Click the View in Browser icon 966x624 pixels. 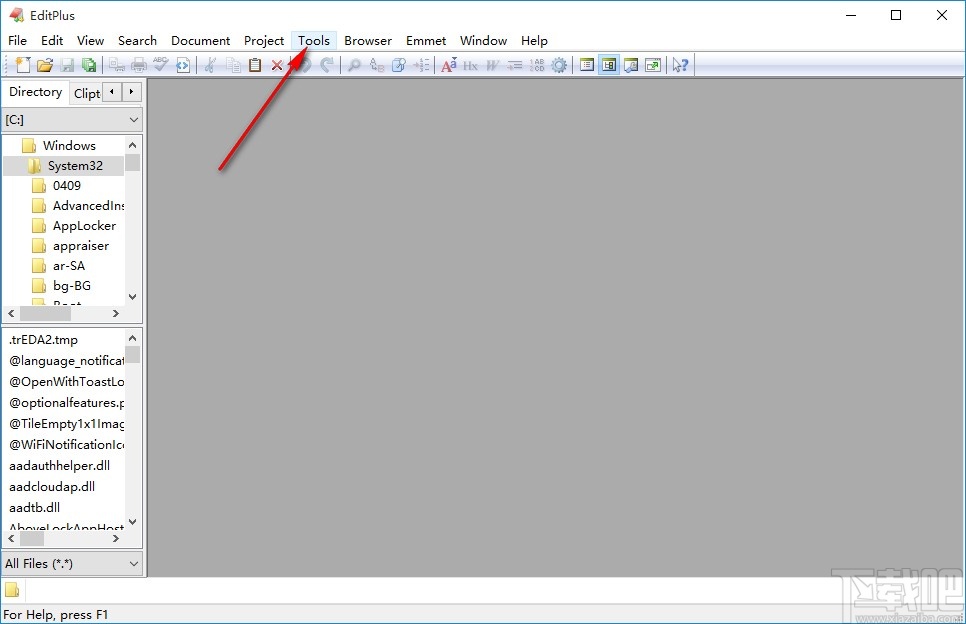click(183, 65)
